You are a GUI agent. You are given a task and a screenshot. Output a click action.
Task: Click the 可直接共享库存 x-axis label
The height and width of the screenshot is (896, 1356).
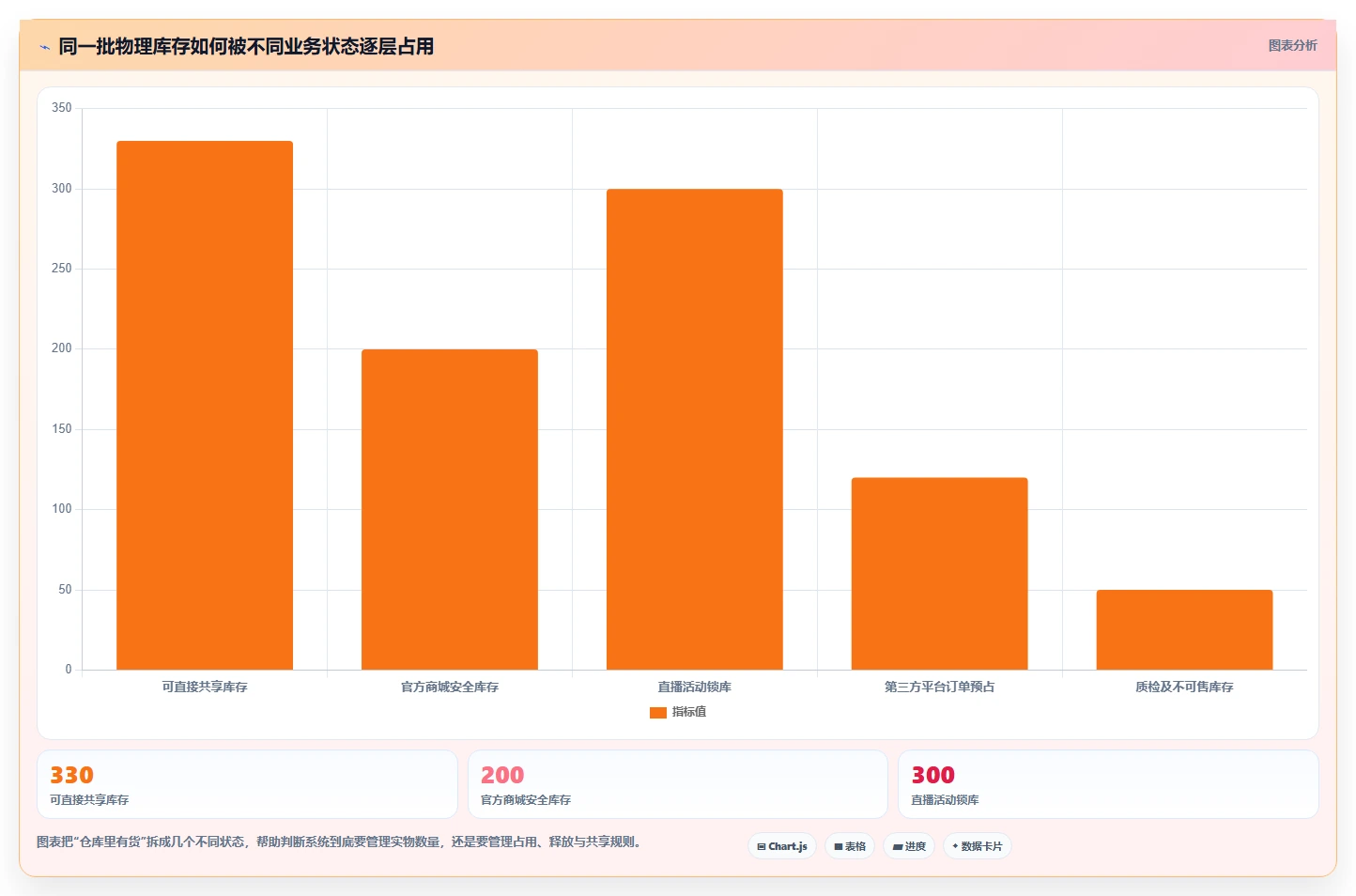coord(205,687)
